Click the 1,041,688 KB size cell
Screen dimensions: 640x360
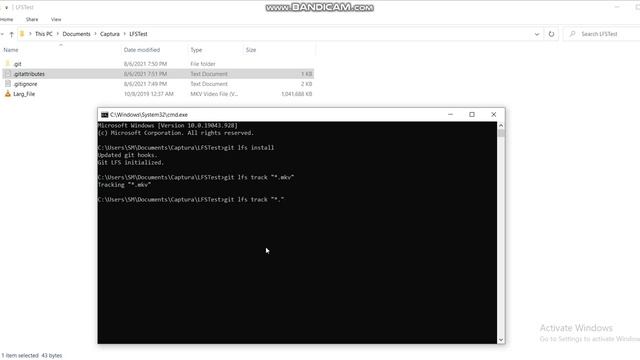297,94
